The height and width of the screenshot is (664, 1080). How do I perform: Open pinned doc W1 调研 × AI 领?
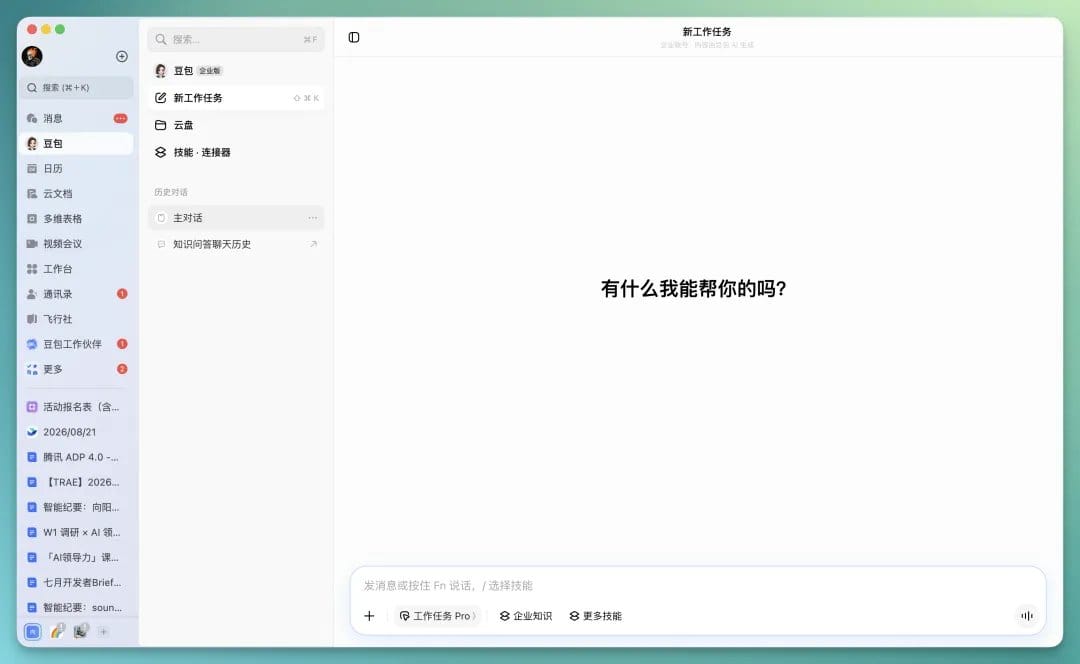click(x=76, y=532)
